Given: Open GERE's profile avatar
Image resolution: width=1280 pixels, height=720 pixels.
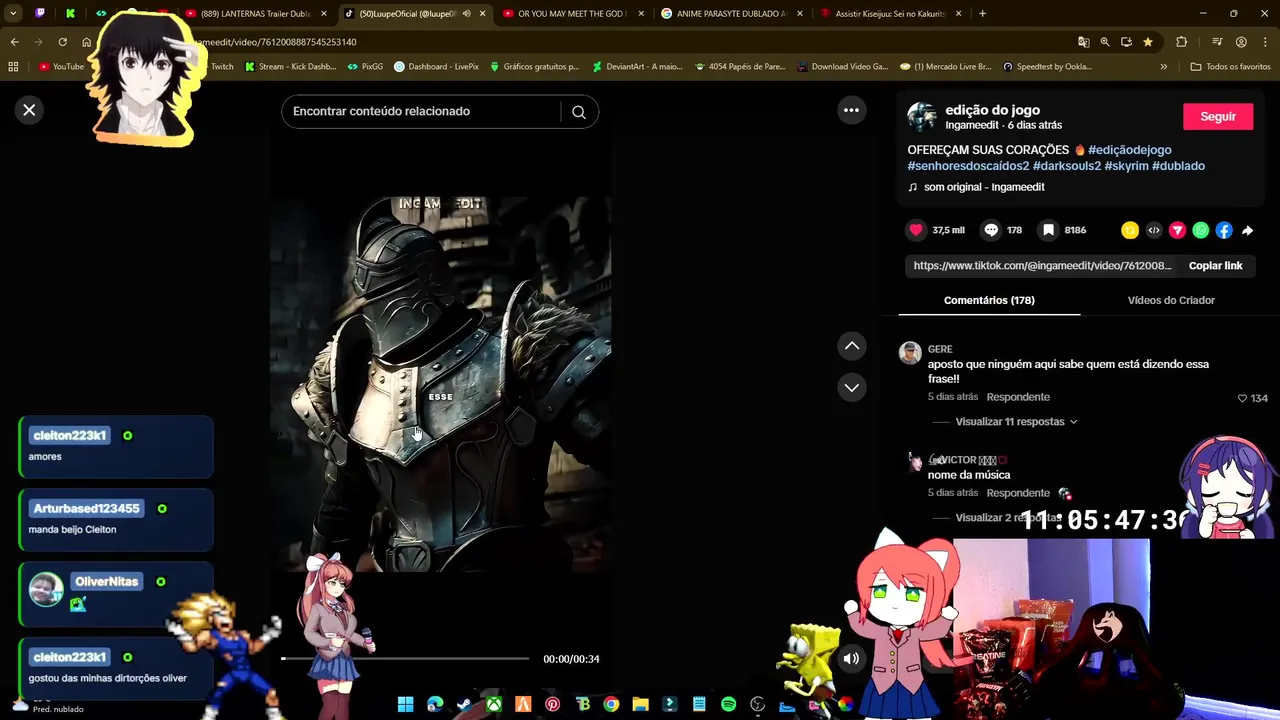Looking at the screenshot, I should tap(910, 353).
